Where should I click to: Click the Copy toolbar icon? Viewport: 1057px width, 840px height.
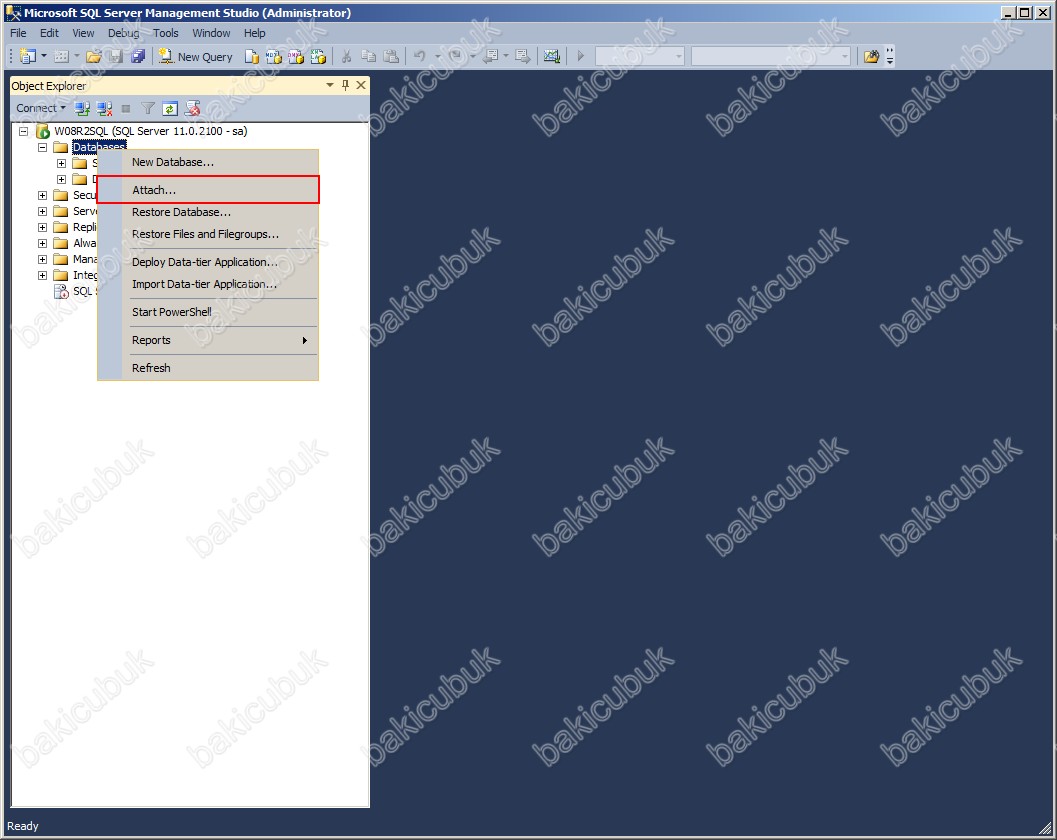369,57
